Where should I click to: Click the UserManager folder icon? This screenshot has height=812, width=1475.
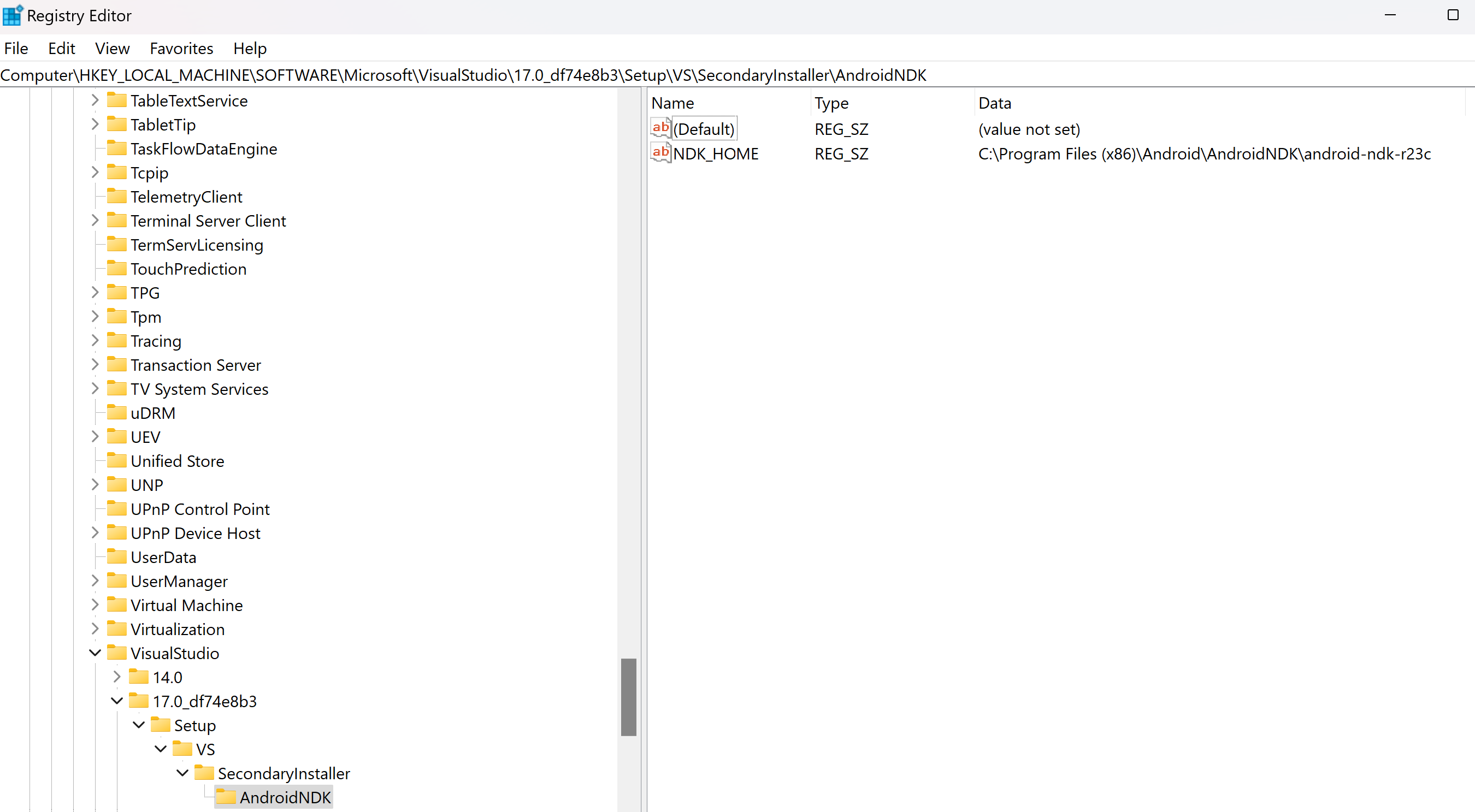click(117, 580)
